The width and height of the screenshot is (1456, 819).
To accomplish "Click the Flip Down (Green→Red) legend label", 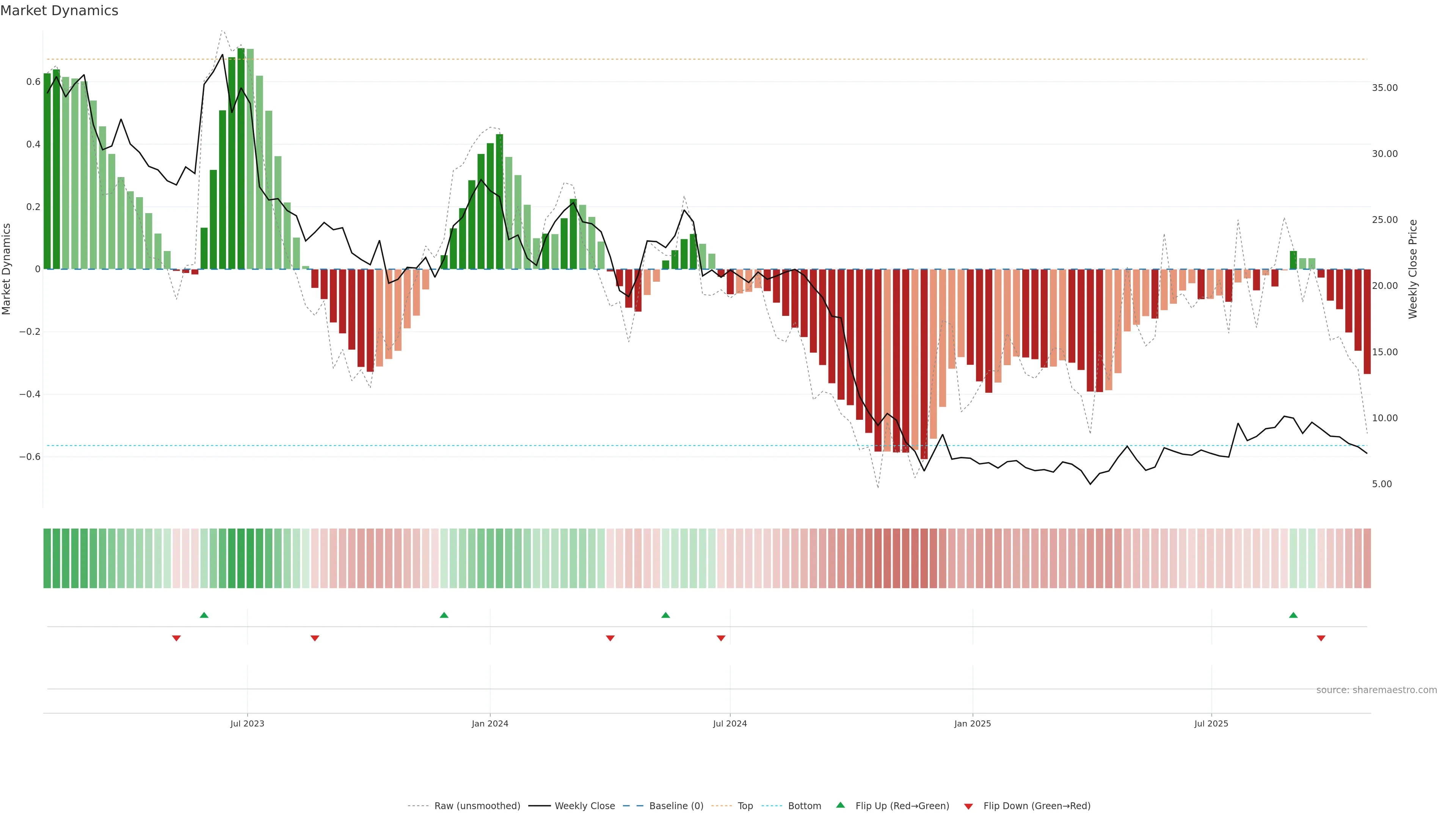I will (x=1037, y=806).
